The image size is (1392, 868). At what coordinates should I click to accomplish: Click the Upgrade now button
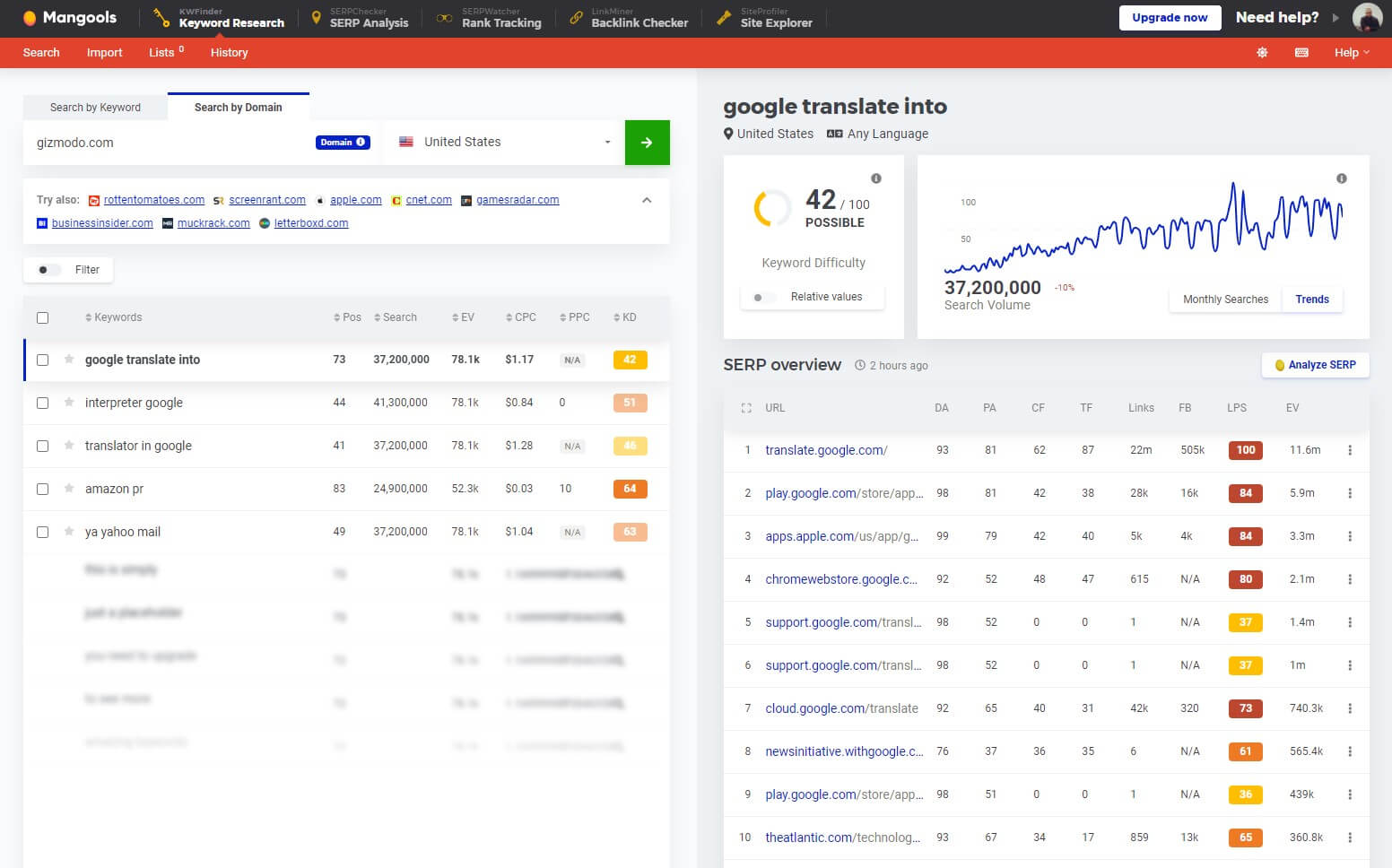pos(1170,17)
